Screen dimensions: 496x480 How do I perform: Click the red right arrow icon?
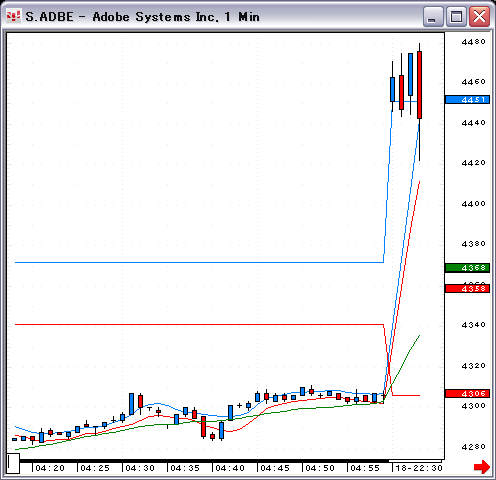click(x=482, y=467)
